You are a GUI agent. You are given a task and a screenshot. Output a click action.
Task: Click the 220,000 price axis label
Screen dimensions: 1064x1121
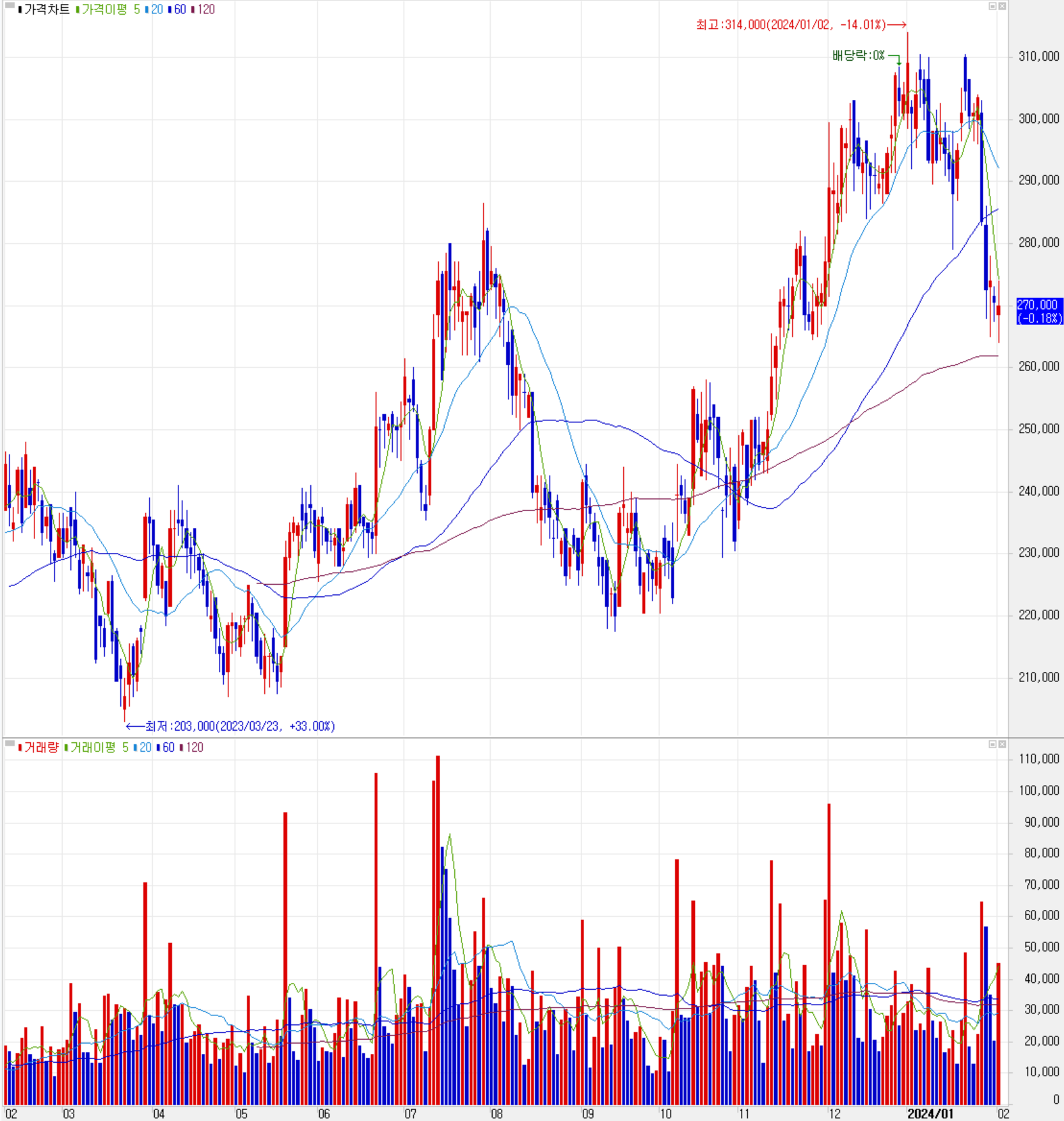tap(1039, 615)
